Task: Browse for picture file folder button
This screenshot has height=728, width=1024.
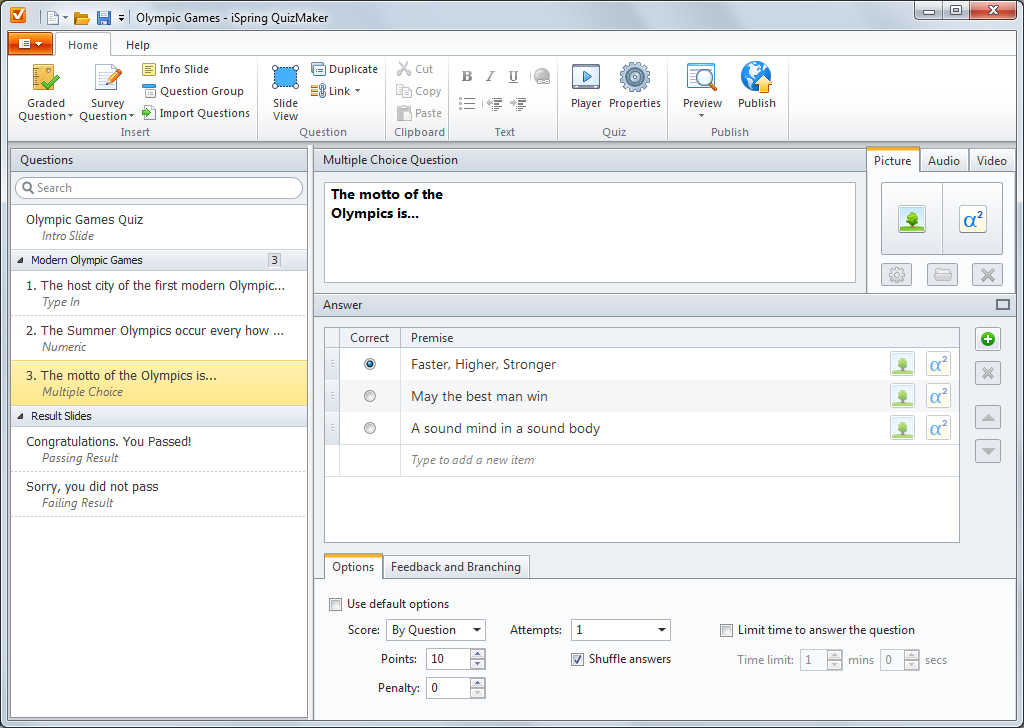Action: 942,275
